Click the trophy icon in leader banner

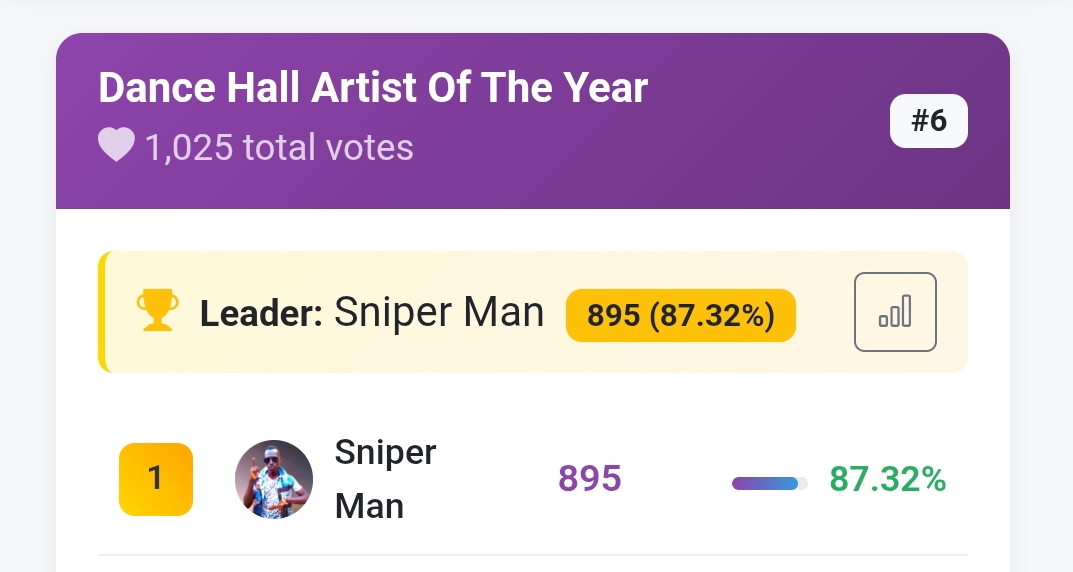click(157, 311)
